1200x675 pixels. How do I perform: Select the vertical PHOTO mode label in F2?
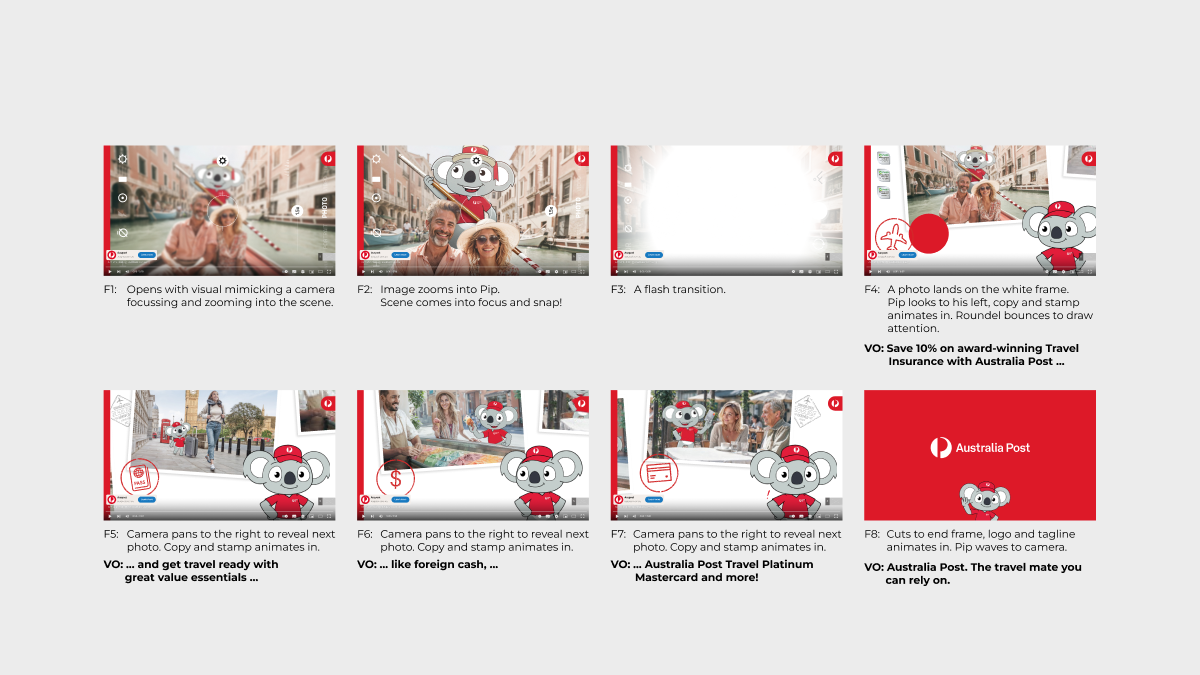point(577,207)
